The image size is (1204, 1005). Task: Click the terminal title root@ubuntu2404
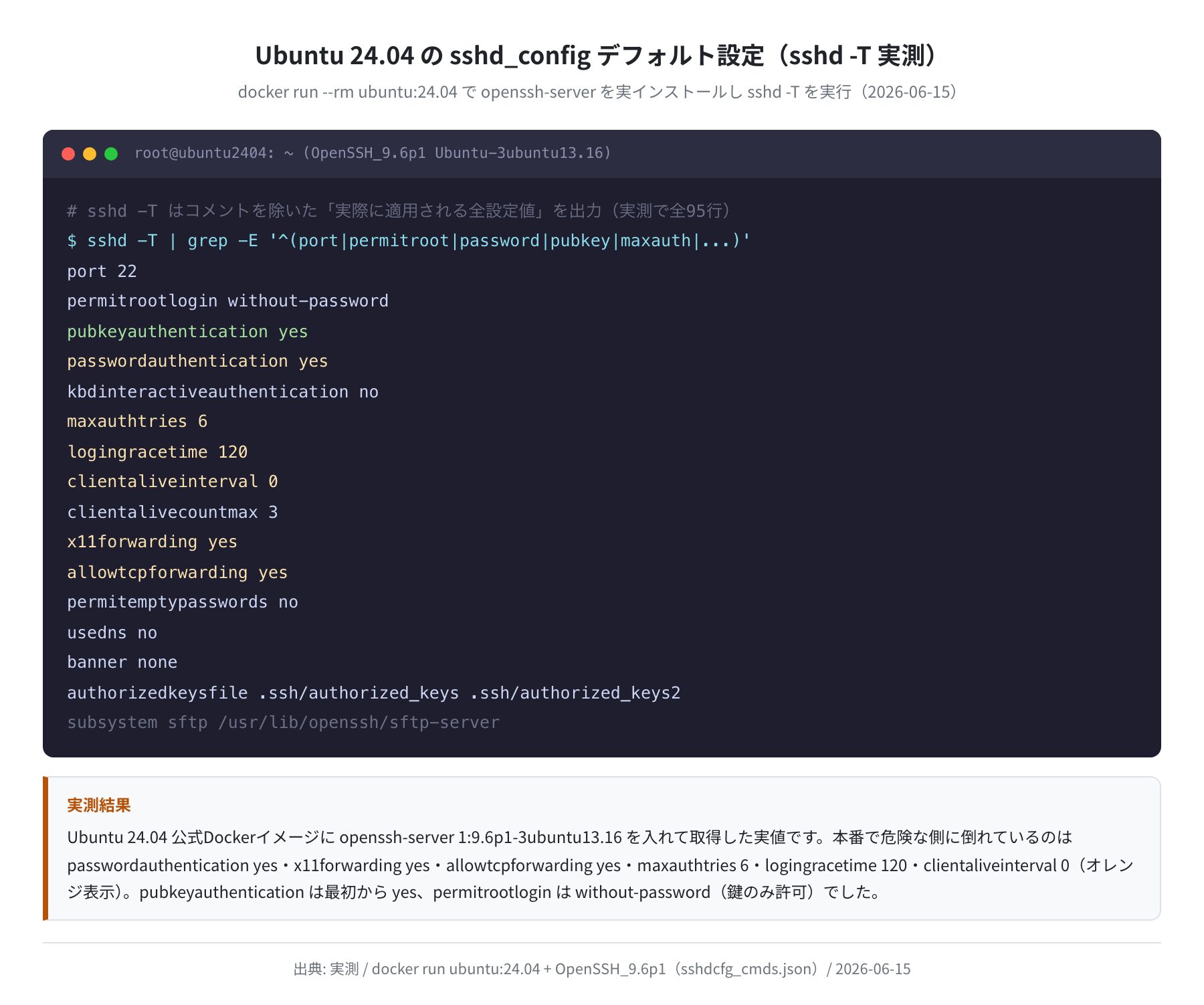(x=373, y=153)
